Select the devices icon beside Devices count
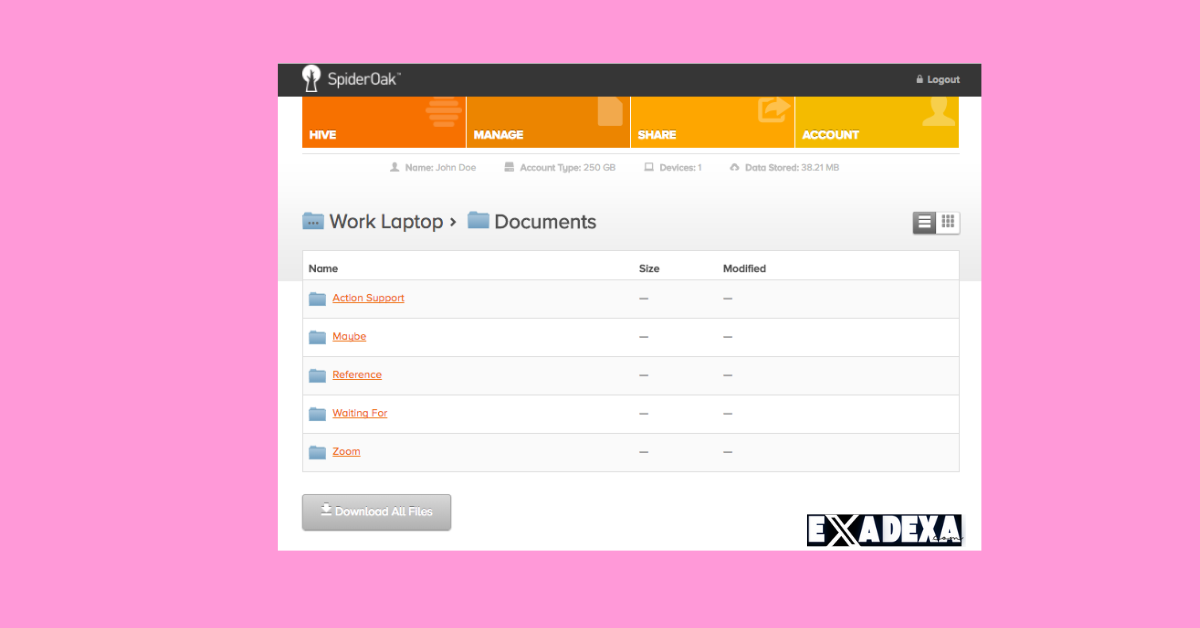 pos(649,167)
